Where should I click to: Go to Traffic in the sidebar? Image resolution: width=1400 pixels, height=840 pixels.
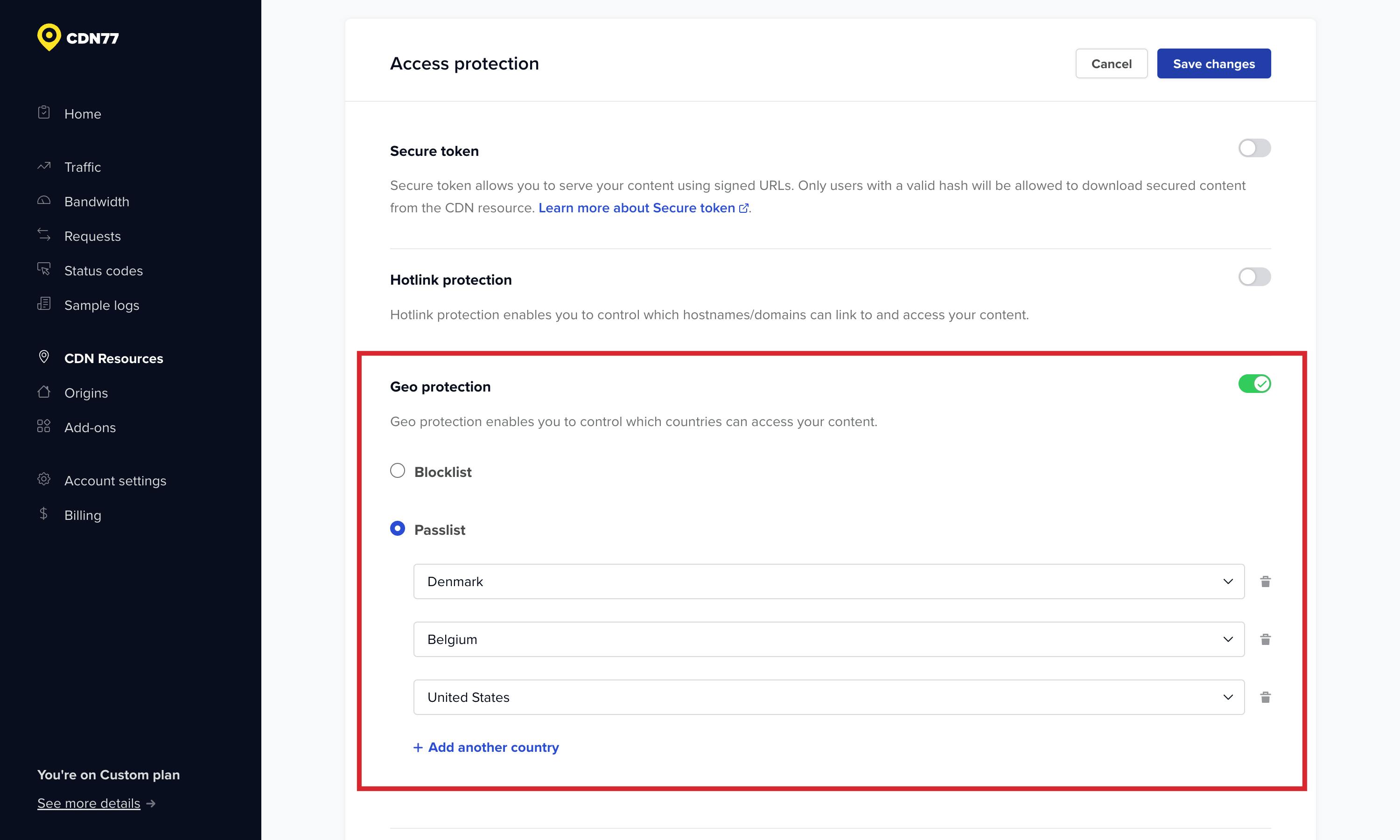[83, 167]
